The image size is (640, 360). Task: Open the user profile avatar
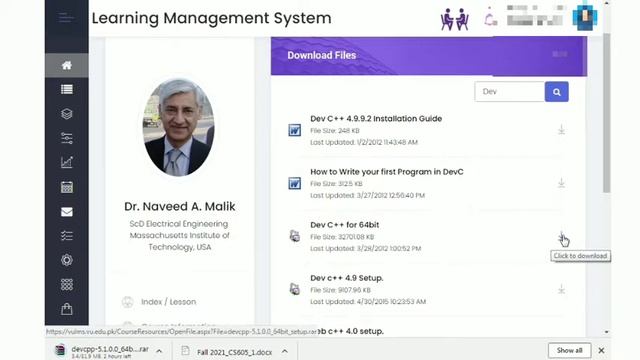(584, 17)
